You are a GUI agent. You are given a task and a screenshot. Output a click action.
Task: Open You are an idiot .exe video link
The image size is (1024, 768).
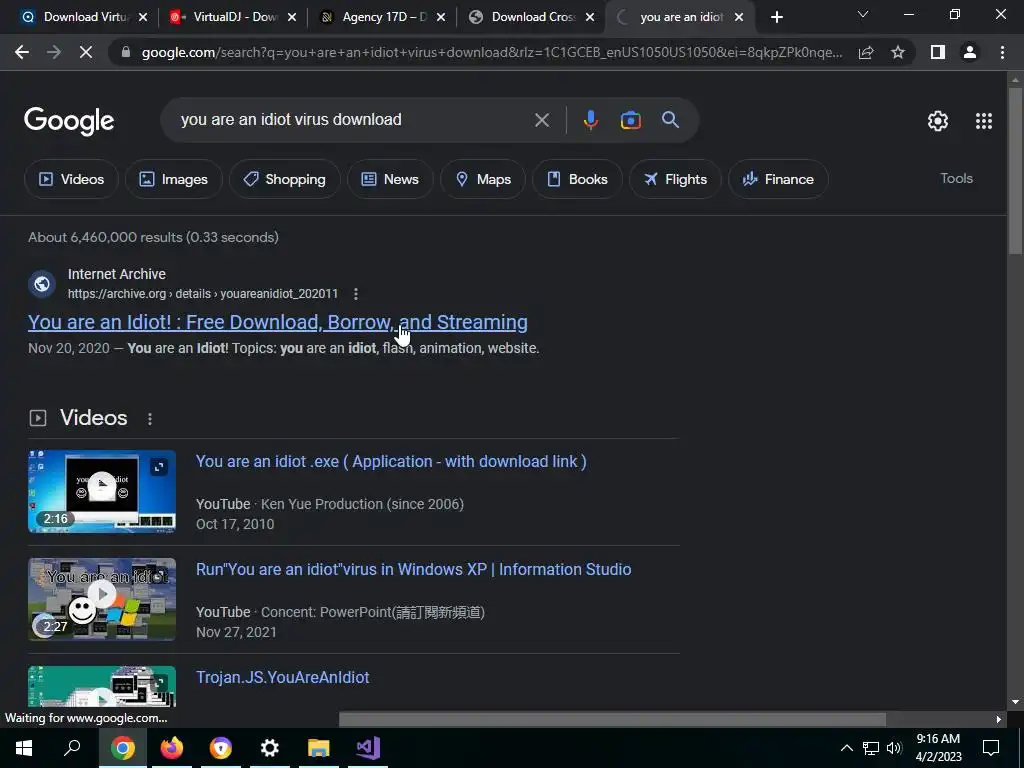pos(391,462)
